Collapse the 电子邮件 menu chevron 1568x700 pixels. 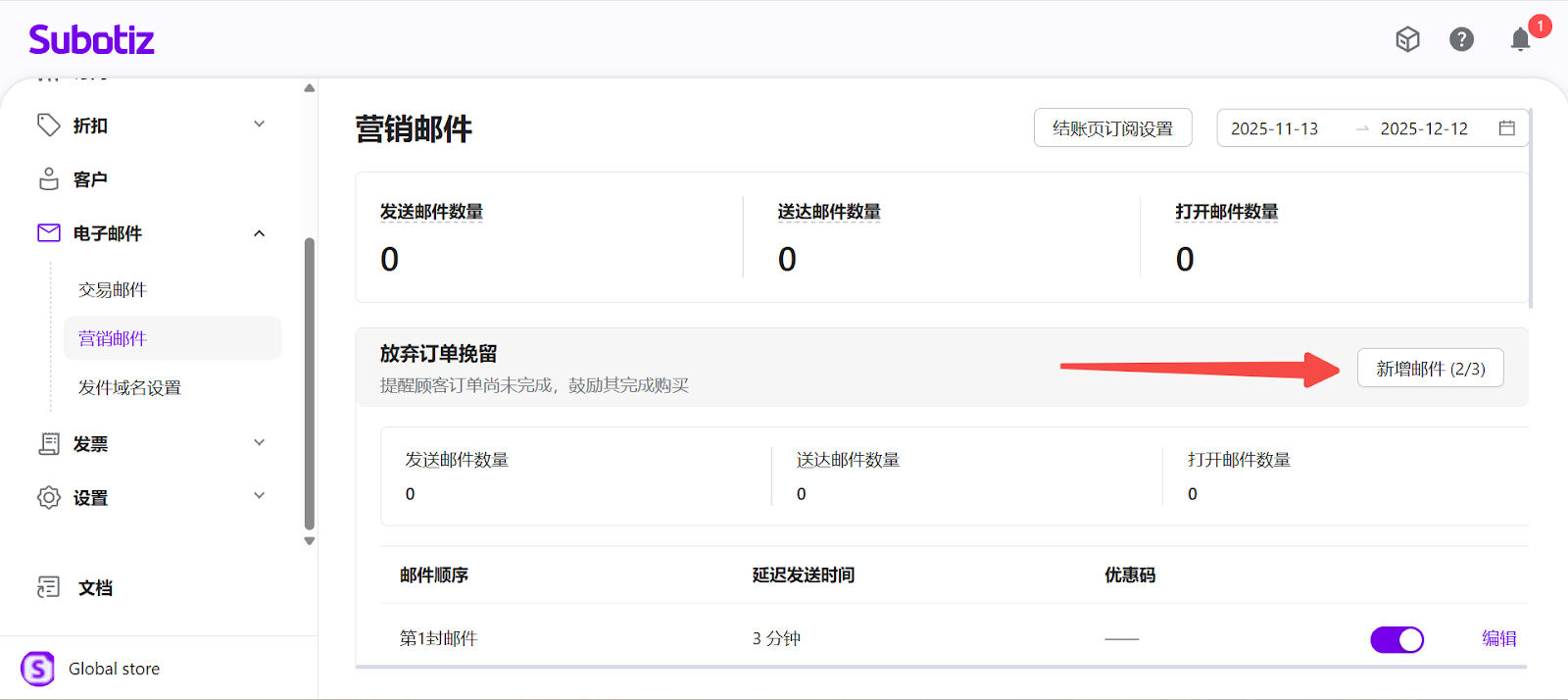260,233
